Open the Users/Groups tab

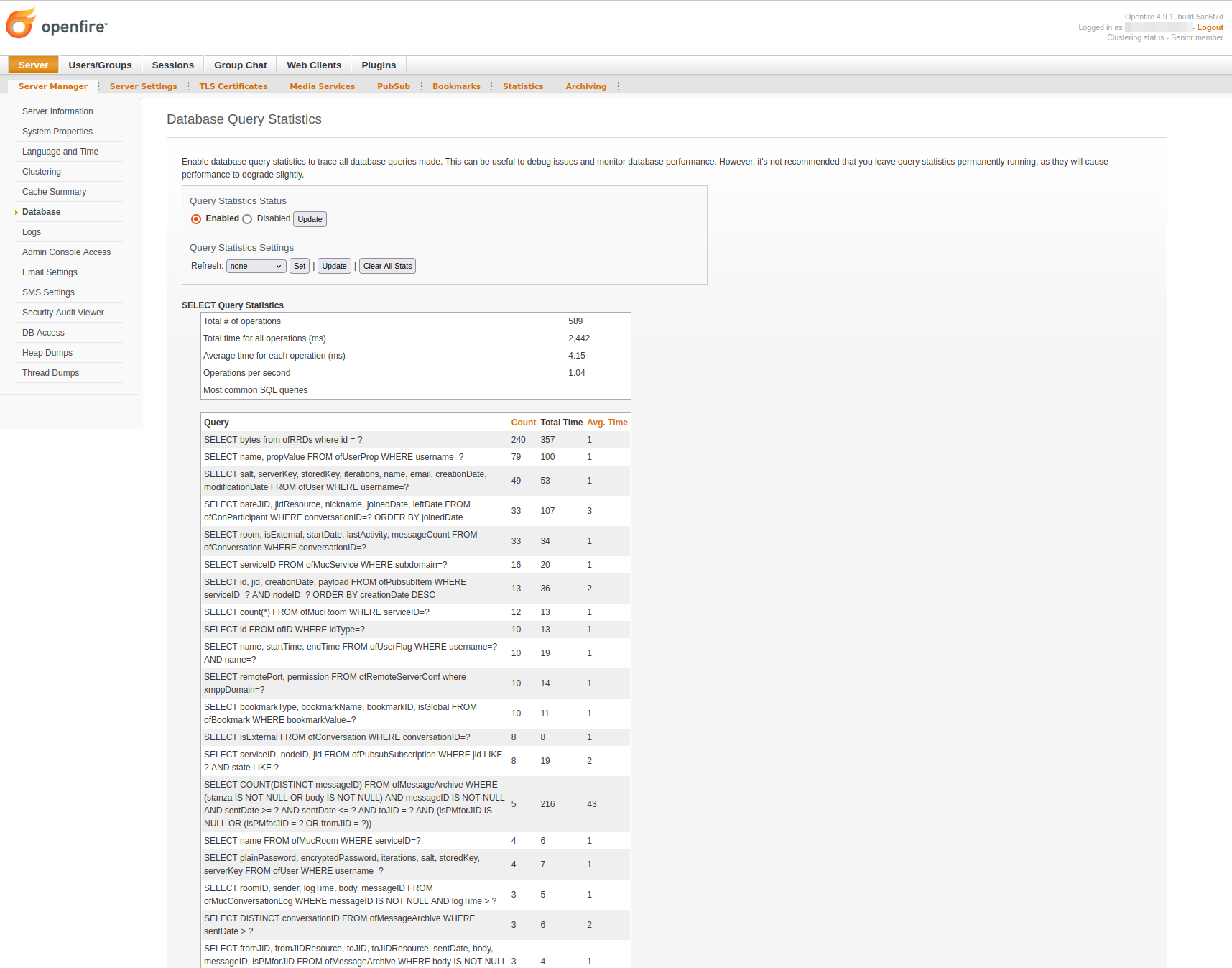click(100, 65)
